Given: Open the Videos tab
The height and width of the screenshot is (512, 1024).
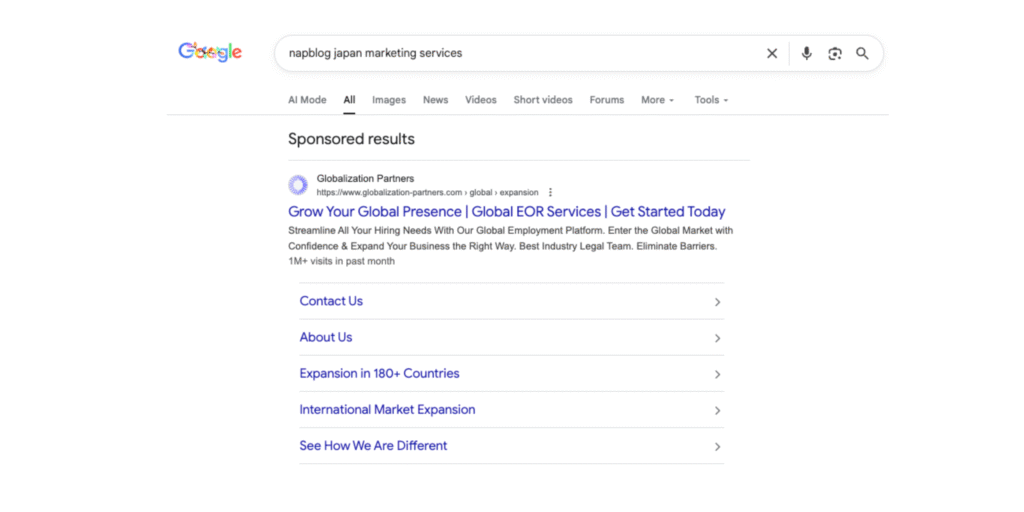Looking at the screenshot, I should [x=481, y=100].
